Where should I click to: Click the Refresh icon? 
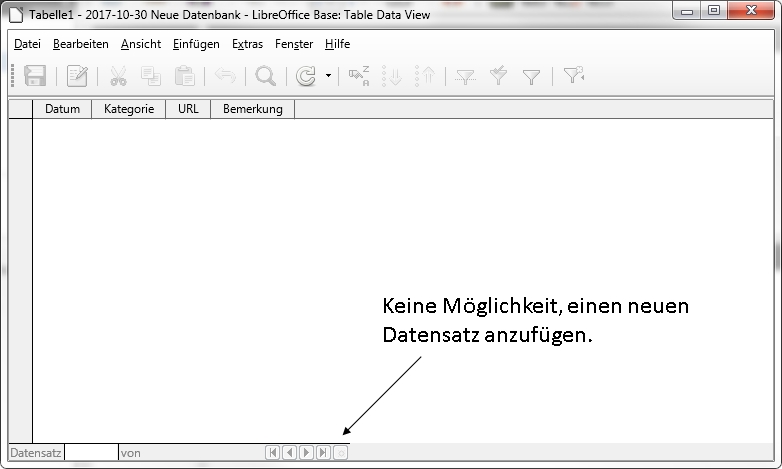pyautogui.click(x=306, y=76)
